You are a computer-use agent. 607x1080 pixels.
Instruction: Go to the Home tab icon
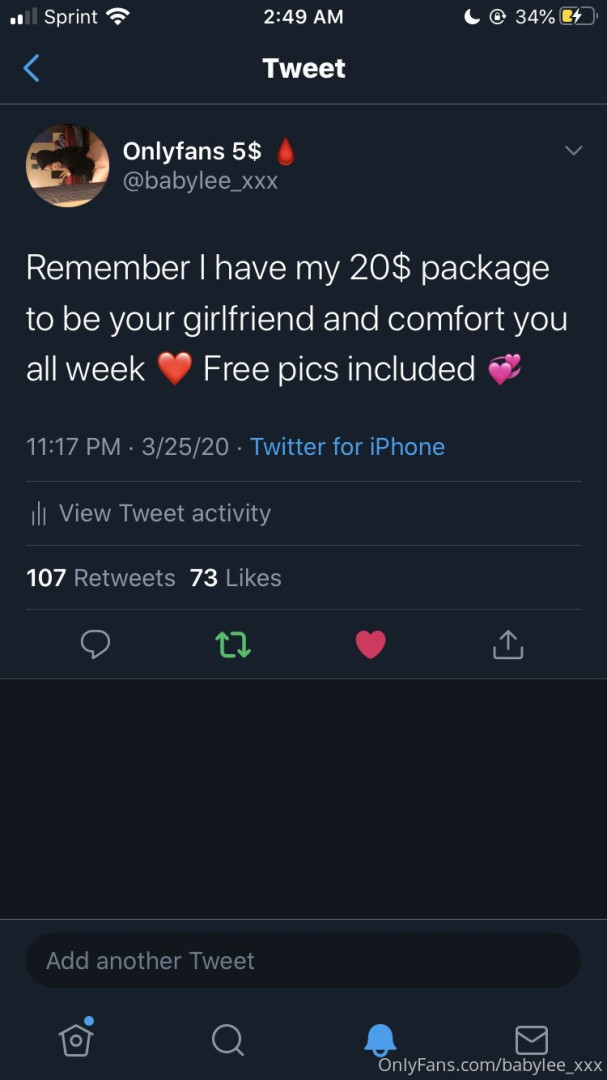click(x=76, y=1037)
